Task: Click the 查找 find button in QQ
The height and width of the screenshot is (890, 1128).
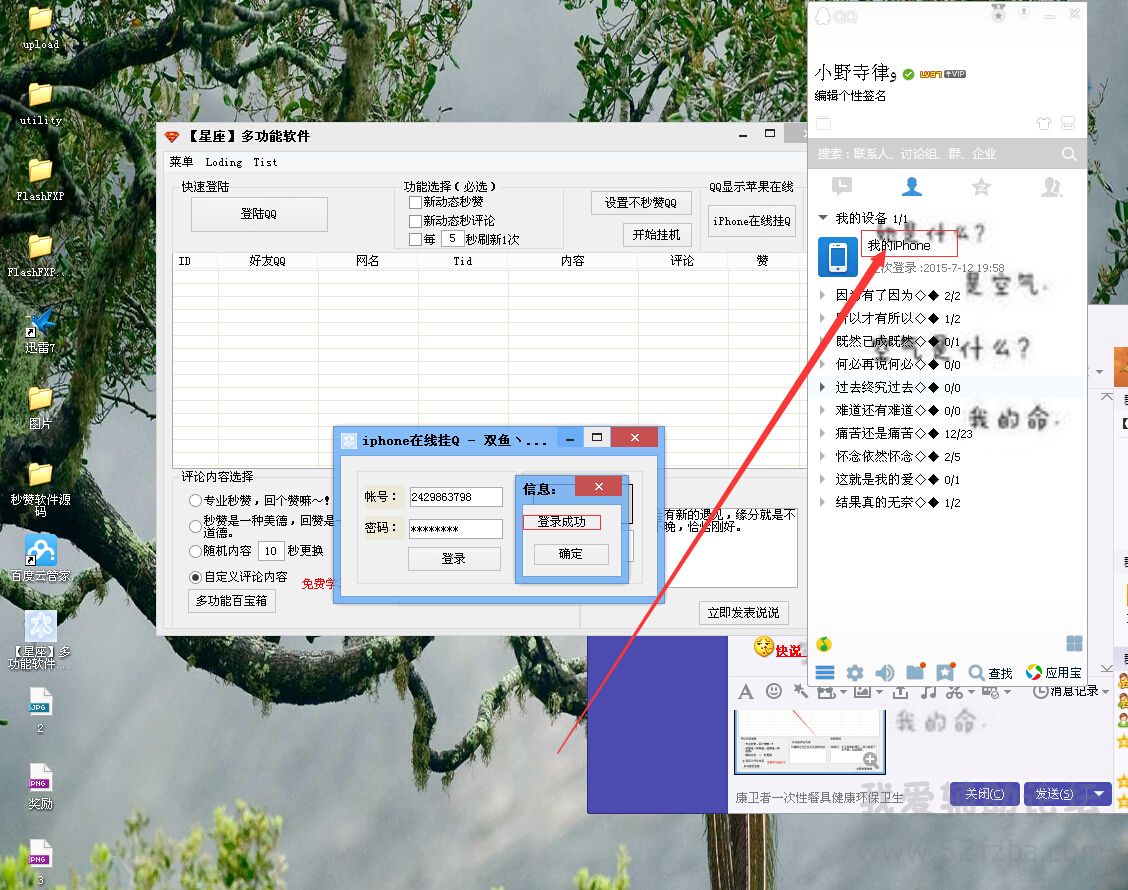Action: tap(991, 673)
